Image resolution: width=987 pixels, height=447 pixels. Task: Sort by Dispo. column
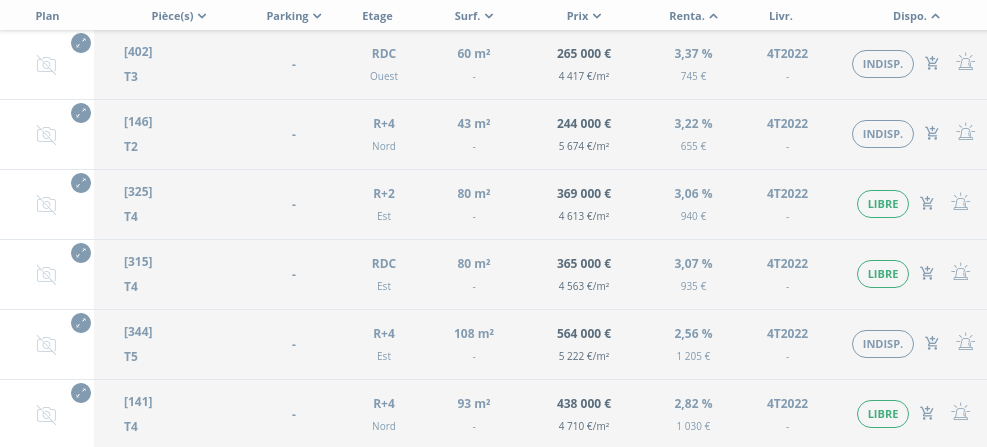(x=916, y=16)
